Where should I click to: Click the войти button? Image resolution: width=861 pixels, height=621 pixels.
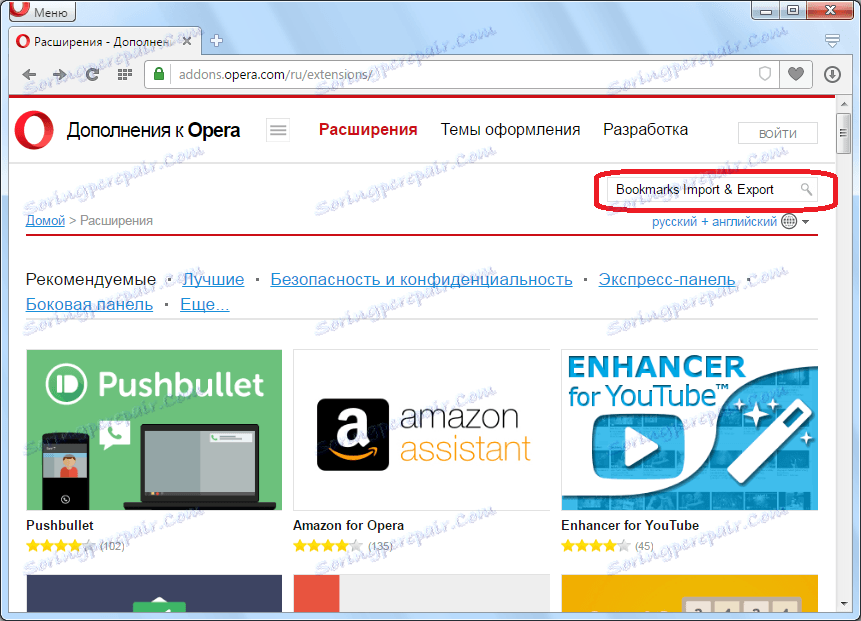776,132
